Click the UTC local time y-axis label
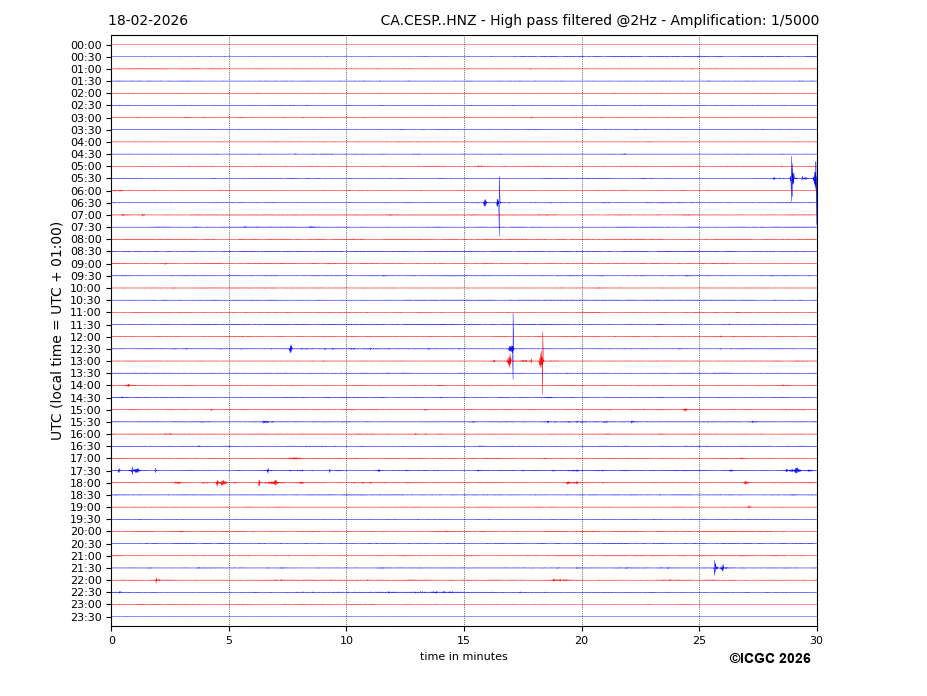 coord(57,330)
